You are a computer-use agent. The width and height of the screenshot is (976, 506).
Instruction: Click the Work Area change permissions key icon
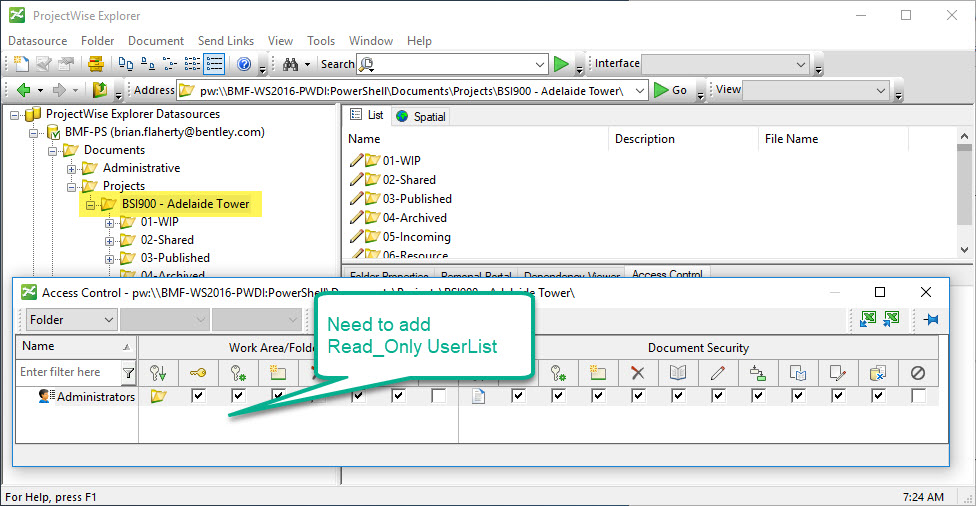(198, 373)
